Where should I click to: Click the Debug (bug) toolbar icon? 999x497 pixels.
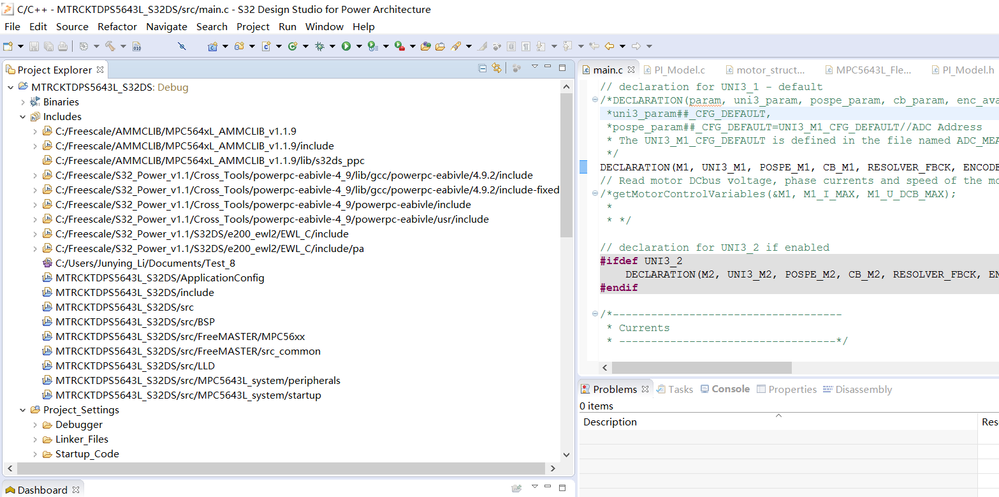click(x=319, y=46)
